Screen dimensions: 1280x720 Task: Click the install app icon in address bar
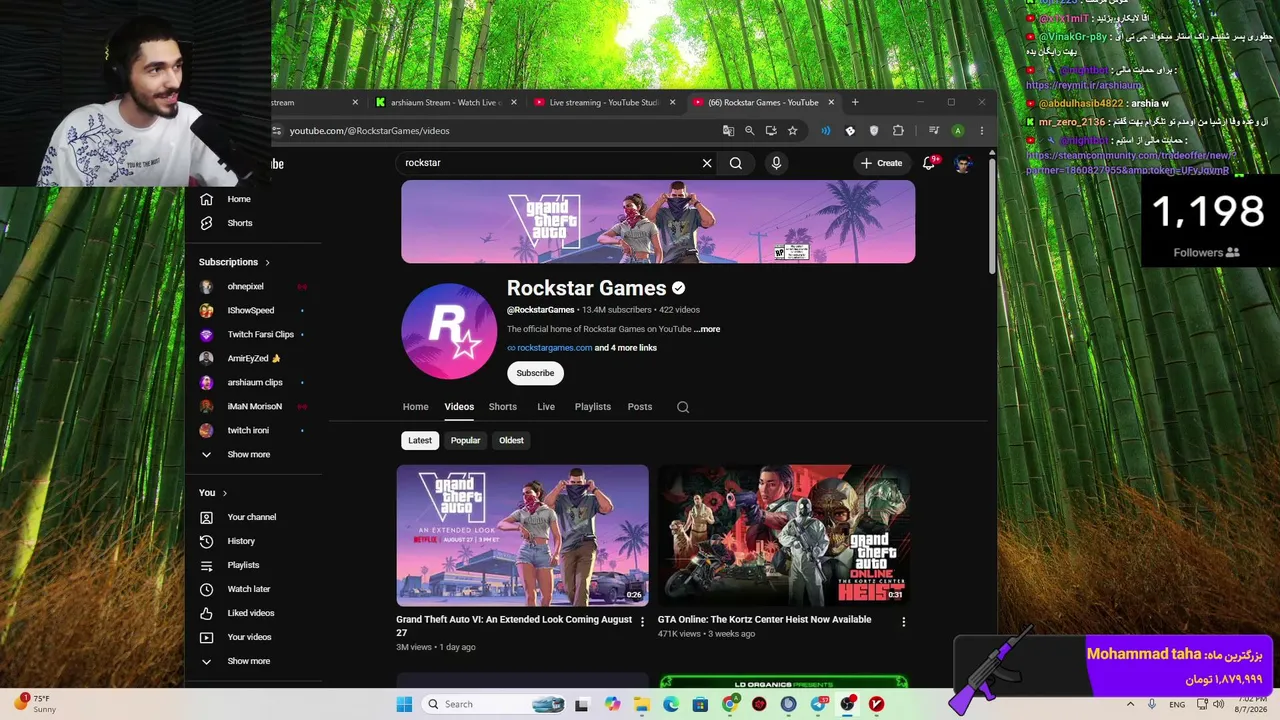(x=771, y=131)
